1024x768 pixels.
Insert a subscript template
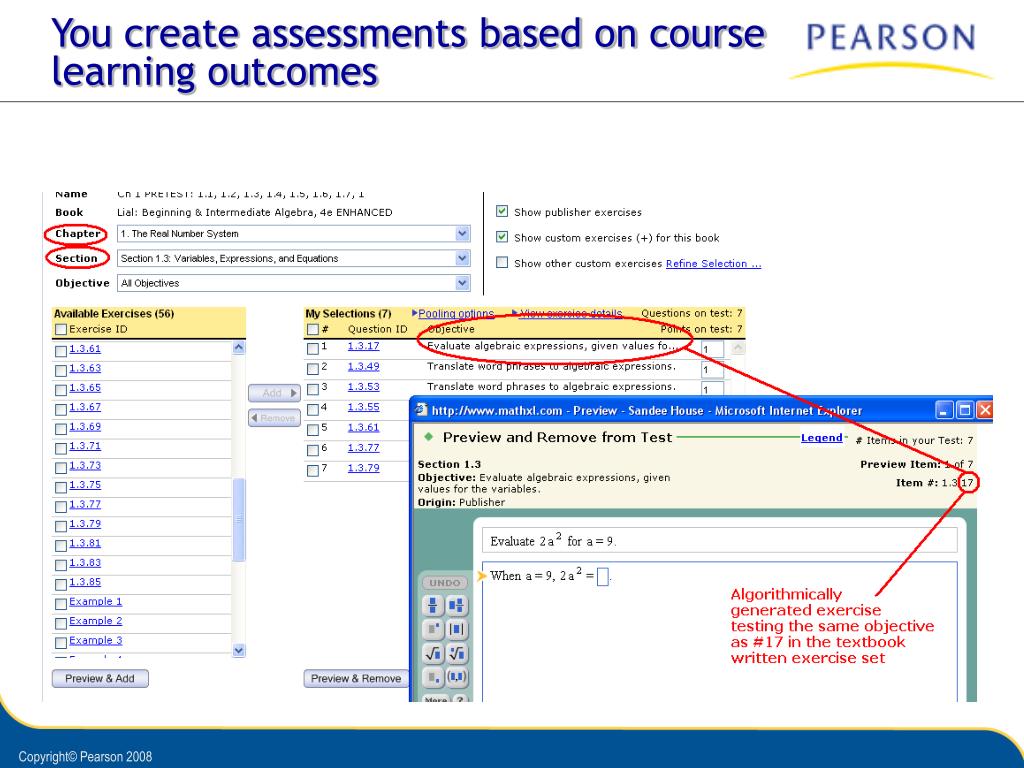click(432, 677)
